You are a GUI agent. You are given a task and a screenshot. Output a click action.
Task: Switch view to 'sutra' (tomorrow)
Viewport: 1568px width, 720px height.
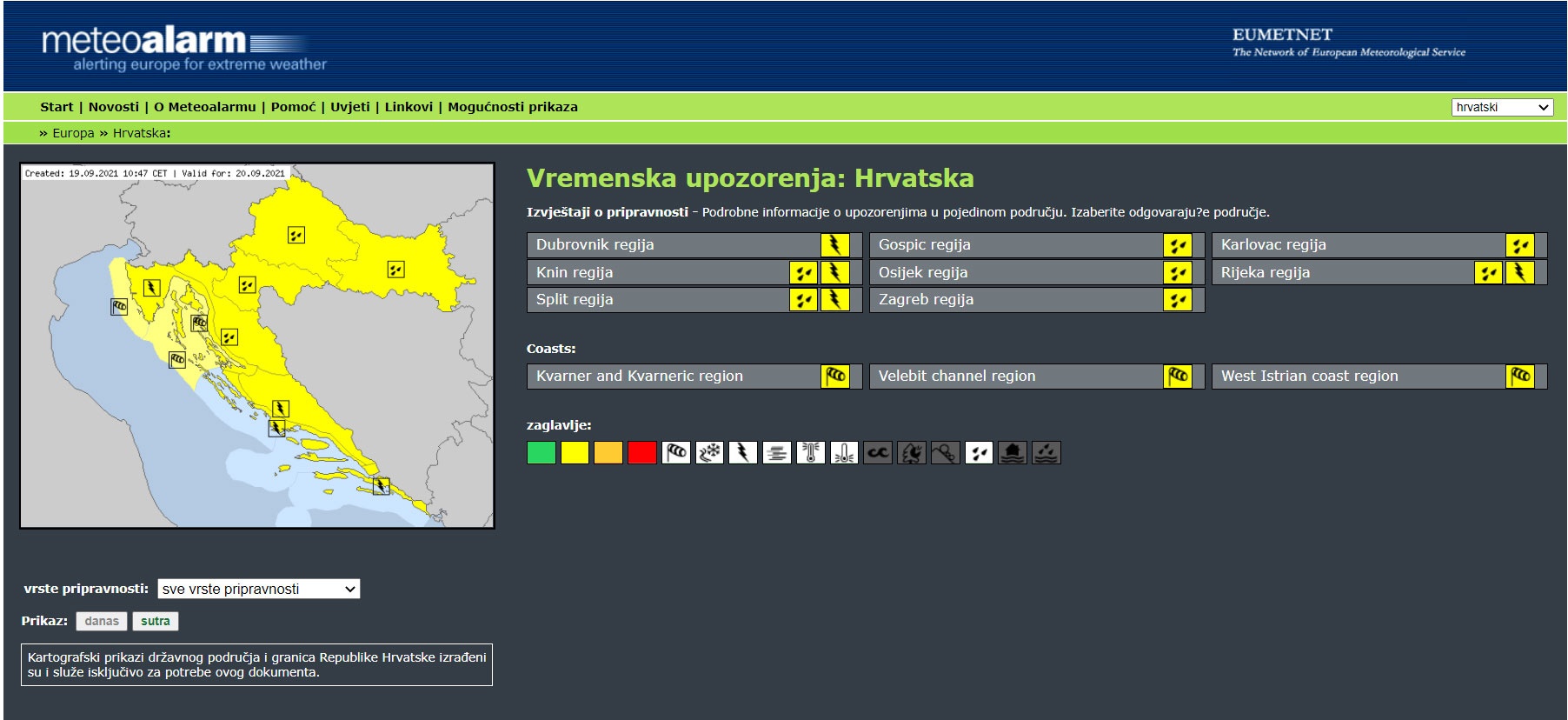(x=156, y=621)
